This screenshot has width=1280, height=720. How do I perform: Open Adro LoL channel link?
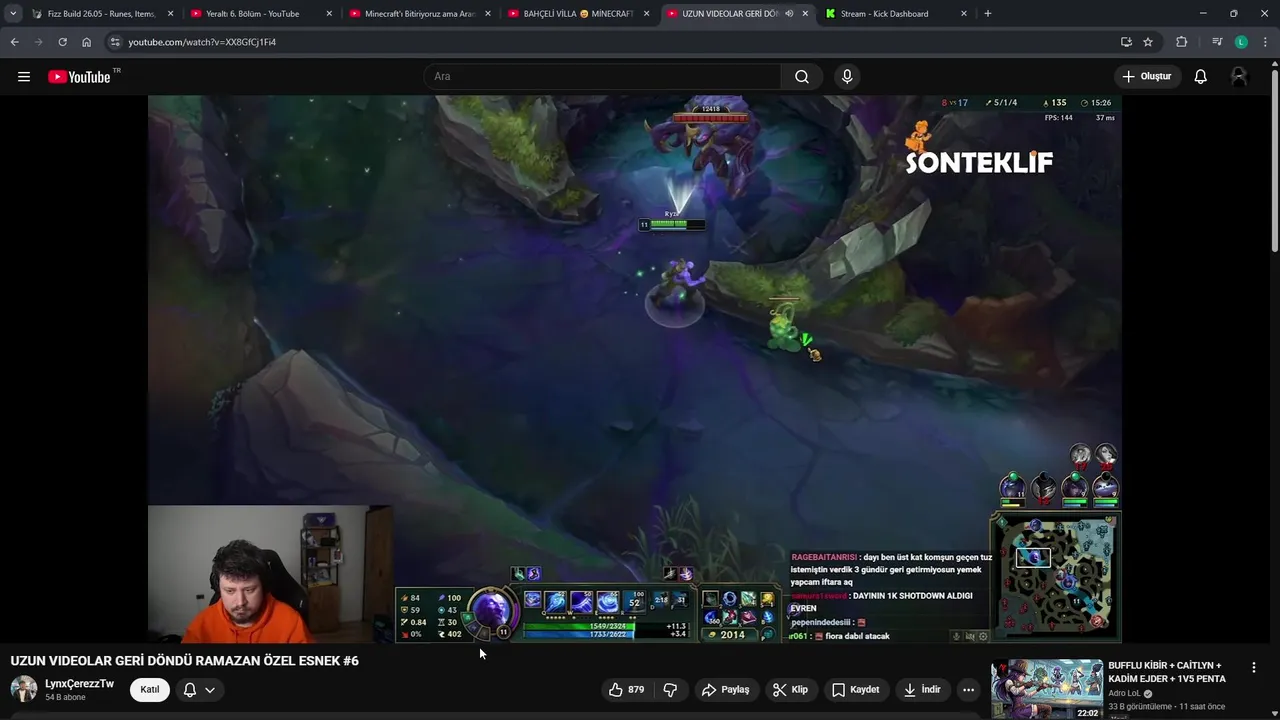pos(1124,693)
